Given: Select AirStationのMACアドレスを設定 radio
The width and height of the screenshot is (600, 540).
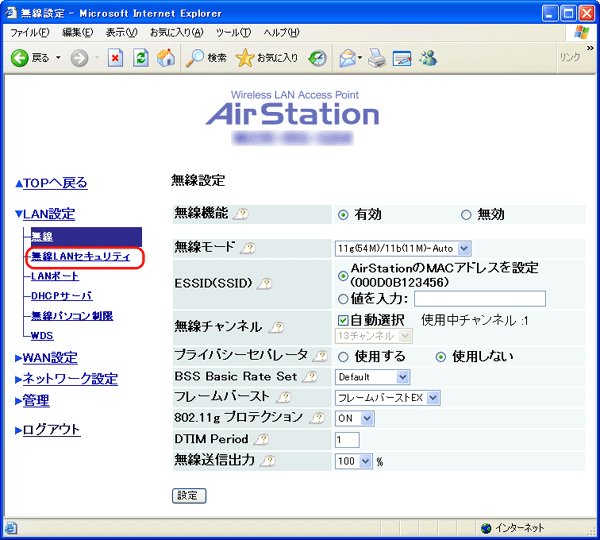Looking at the screenshot, I should click(343, 276).
